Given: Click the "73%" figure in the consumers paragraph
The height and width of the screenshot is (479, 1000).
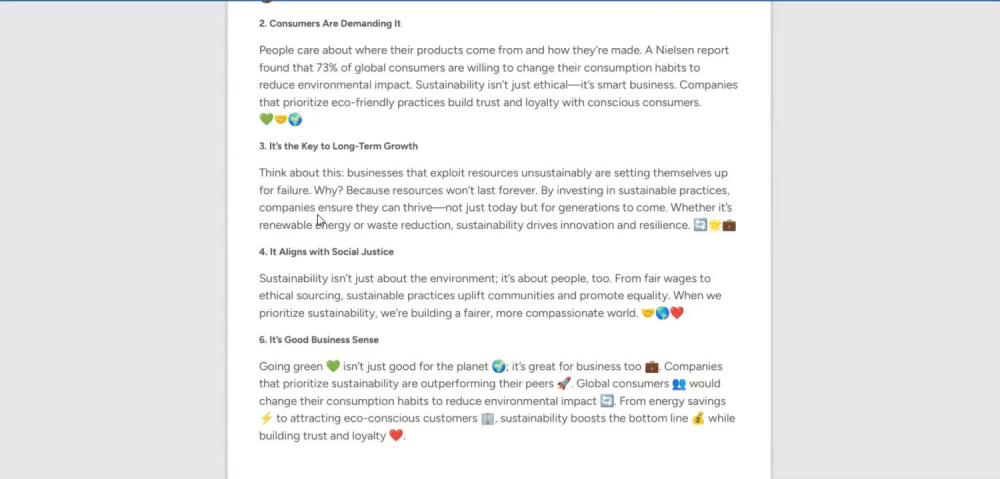Looking at the screenshot, I should click(x=328, y=68).
